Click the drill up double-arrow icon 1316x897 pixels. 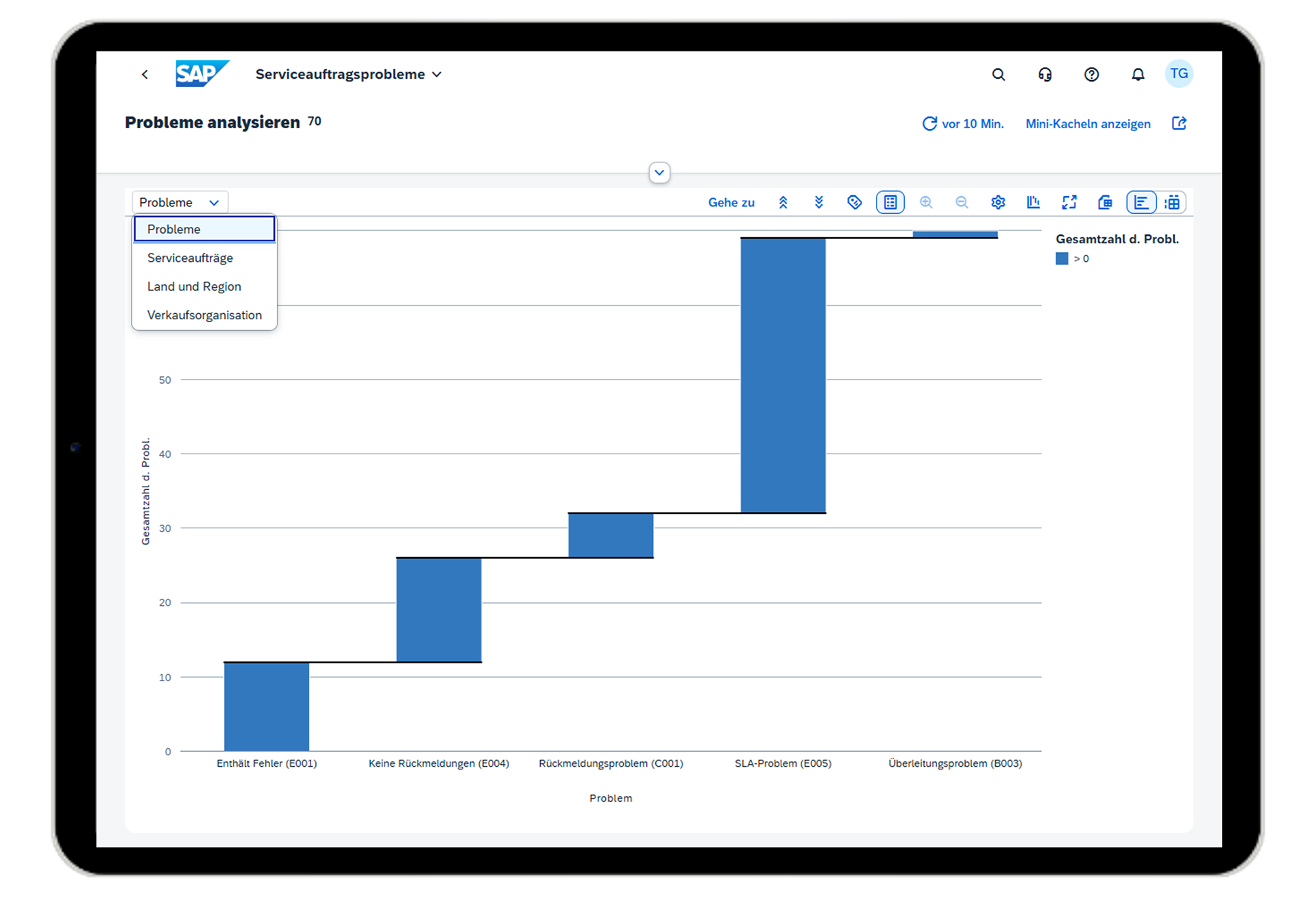pos(783,202)
